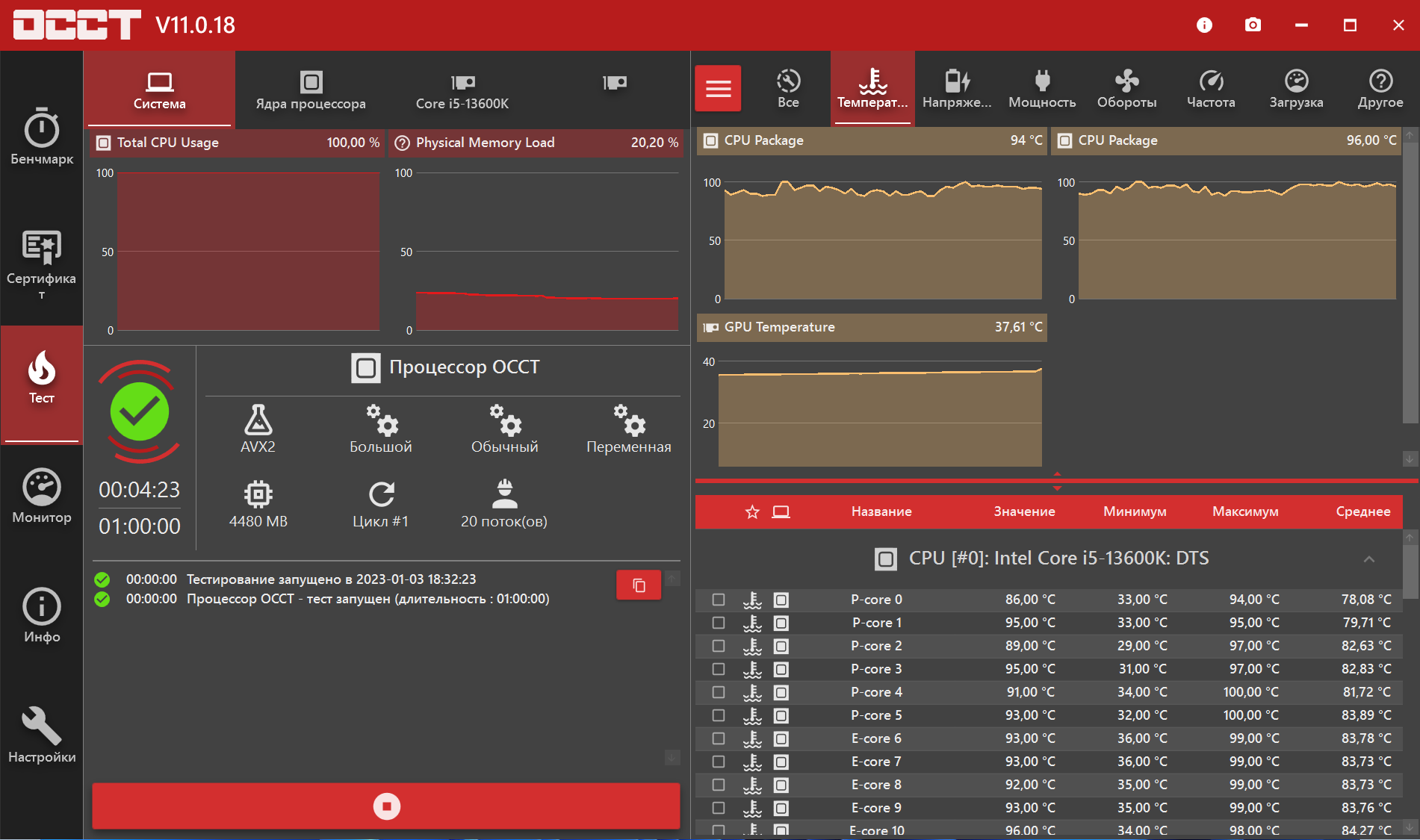1420x840 pixels.
Task: Tick the P-core 1 checkbox
Action: click(x=719, y=623)
